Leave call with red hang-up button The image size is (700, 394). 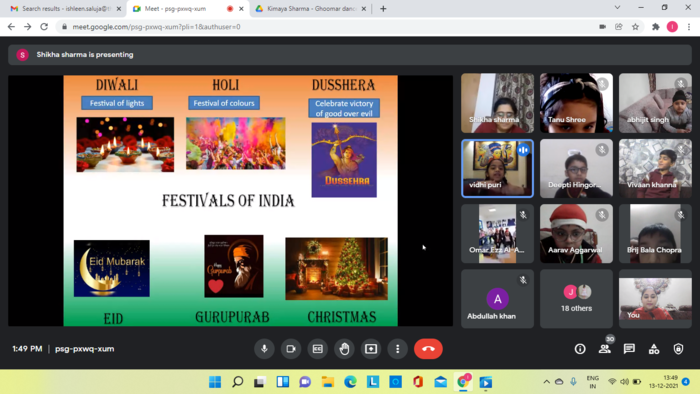pyautogui.click(x=428, y=348)
